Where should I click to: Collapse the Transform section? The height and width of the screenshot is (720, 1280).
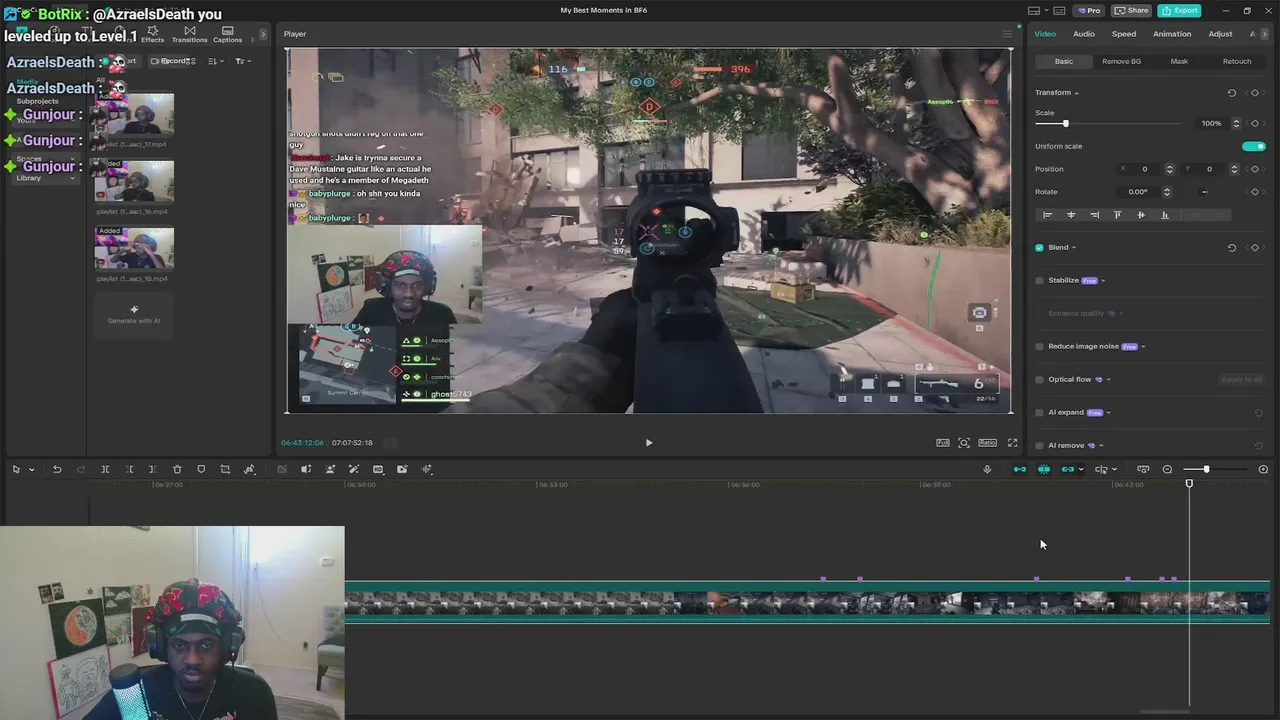(1076, 93)
